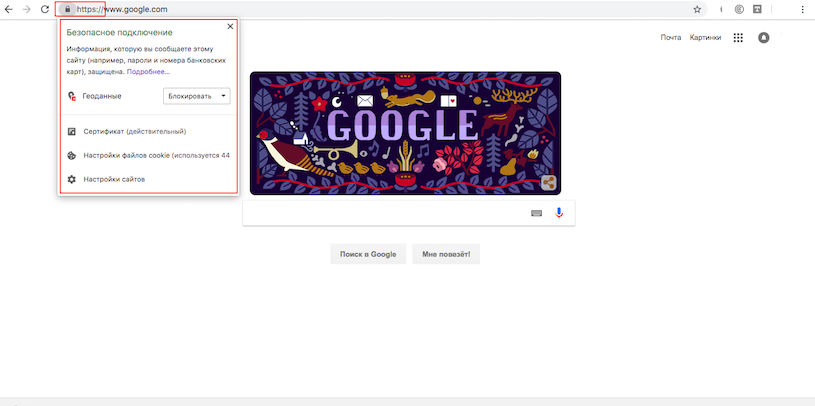Open the on-screen keyboard icon in search box
815x406 pixels.
(x=537, y=212)
